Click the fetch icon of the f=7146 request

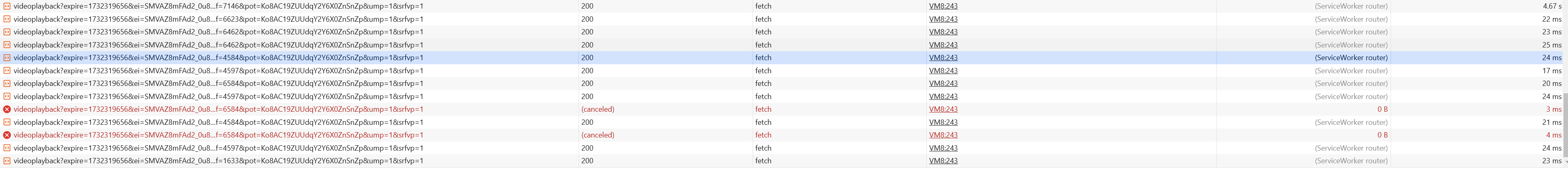(7, 6)
